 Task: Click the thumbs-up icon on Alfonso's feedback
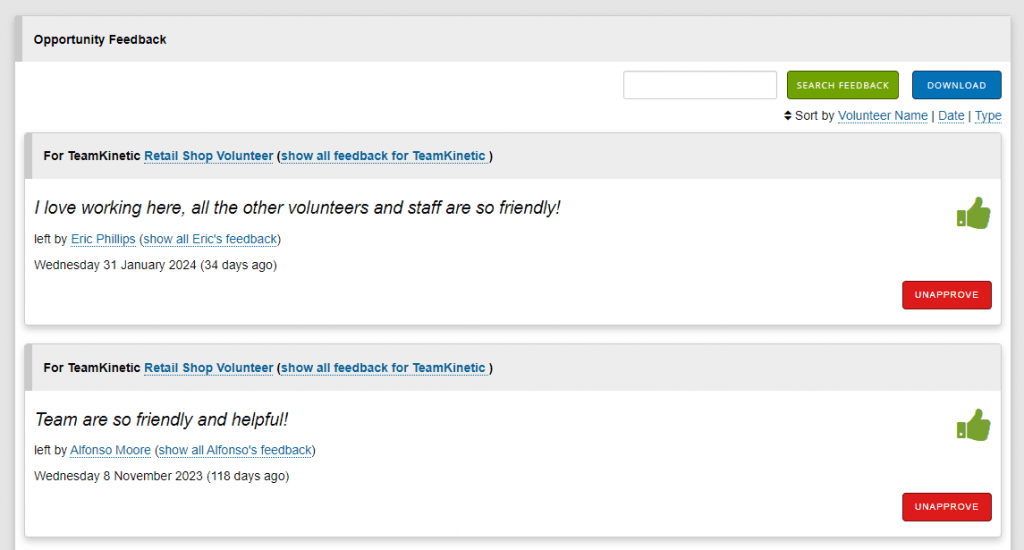(x=973, y=425)
